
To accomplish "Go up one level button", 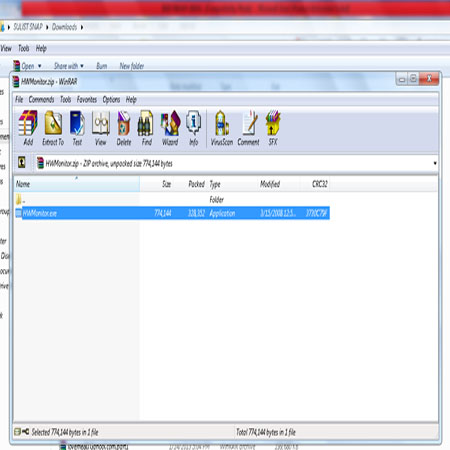I will (x=22, y=163).
